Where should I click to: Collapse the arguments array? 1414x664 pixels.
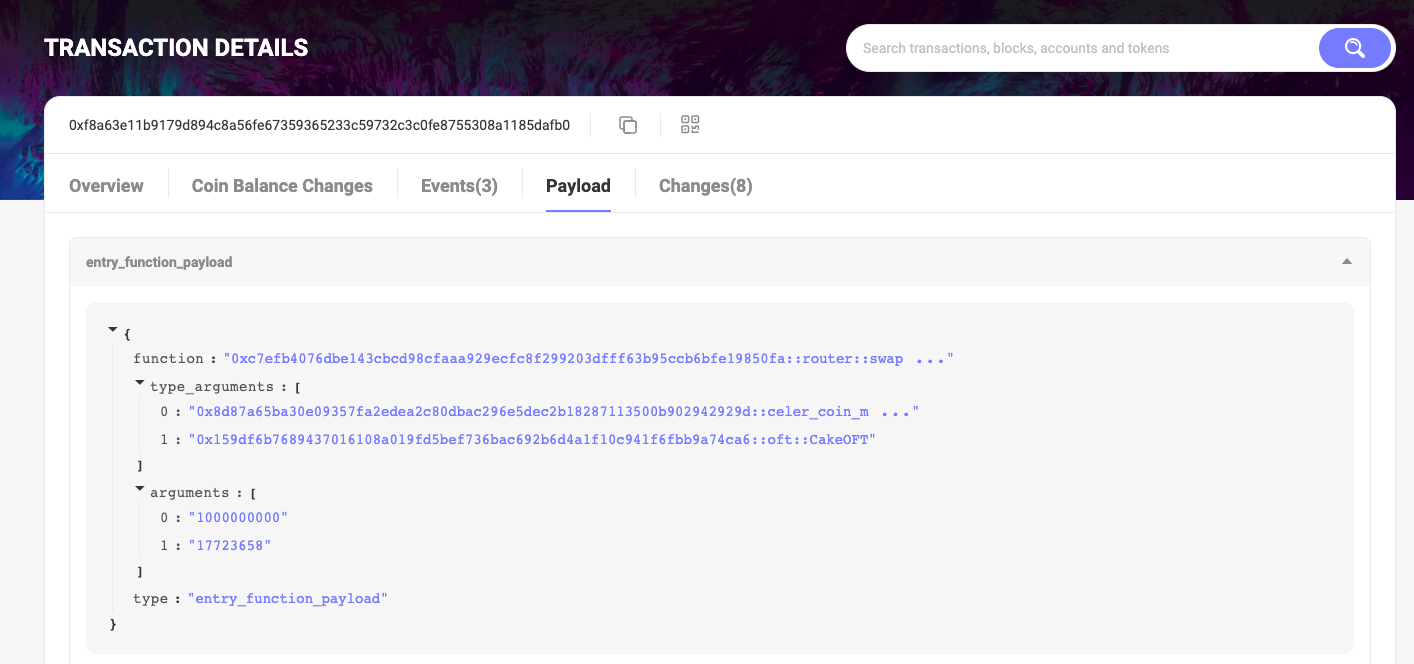[x=140, y=489]
